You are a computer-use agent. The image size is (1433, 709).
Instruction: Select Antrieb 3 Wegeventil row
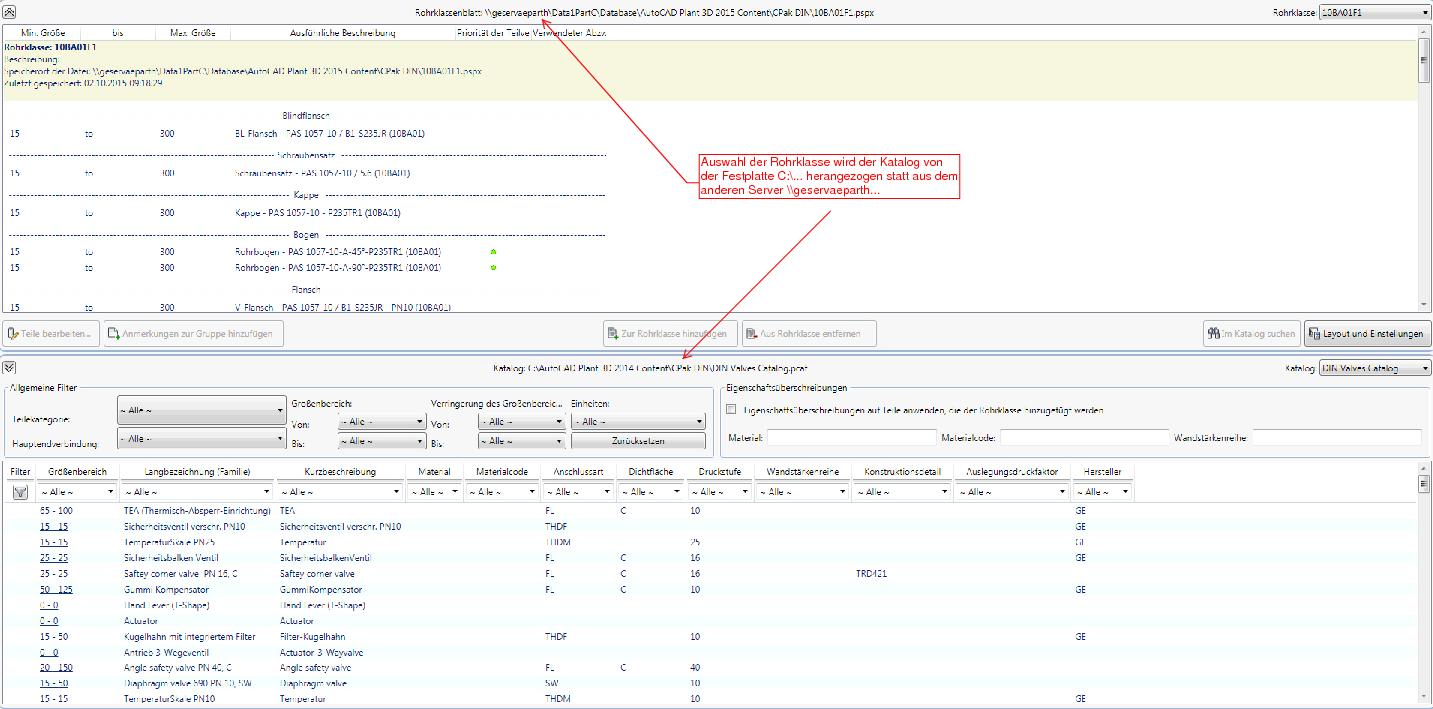710,652
